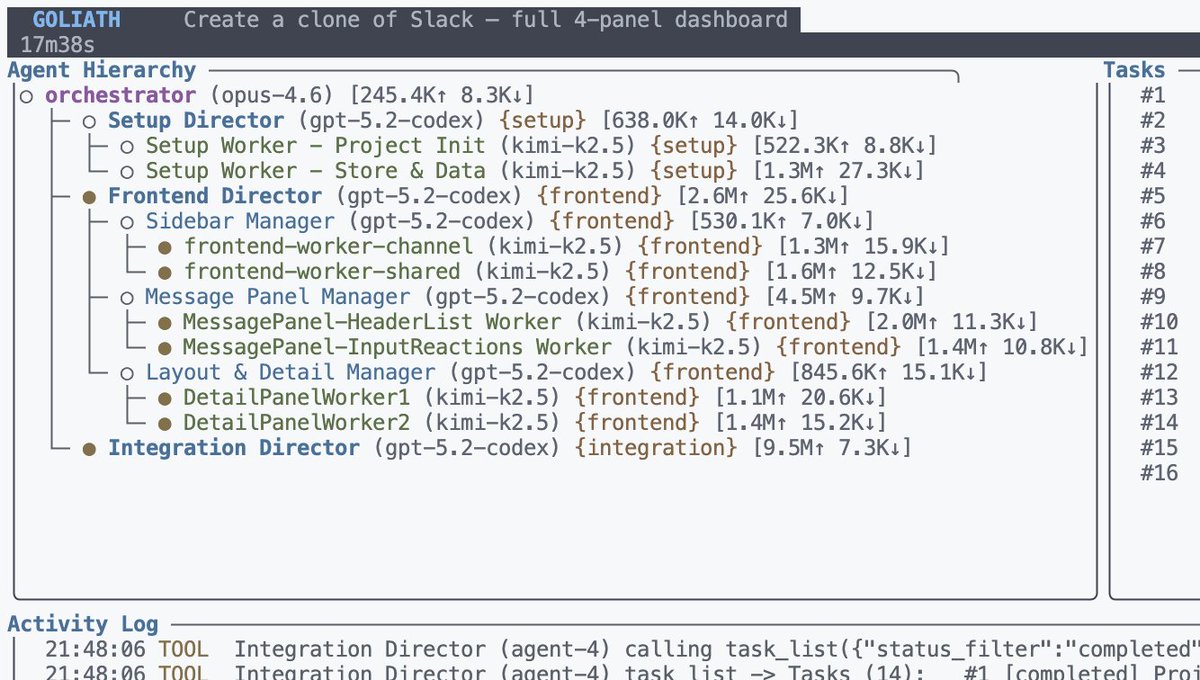Click the status circle beside Sidebar Manager
This screenshot has width=1200, height=680.
[127, 222]
